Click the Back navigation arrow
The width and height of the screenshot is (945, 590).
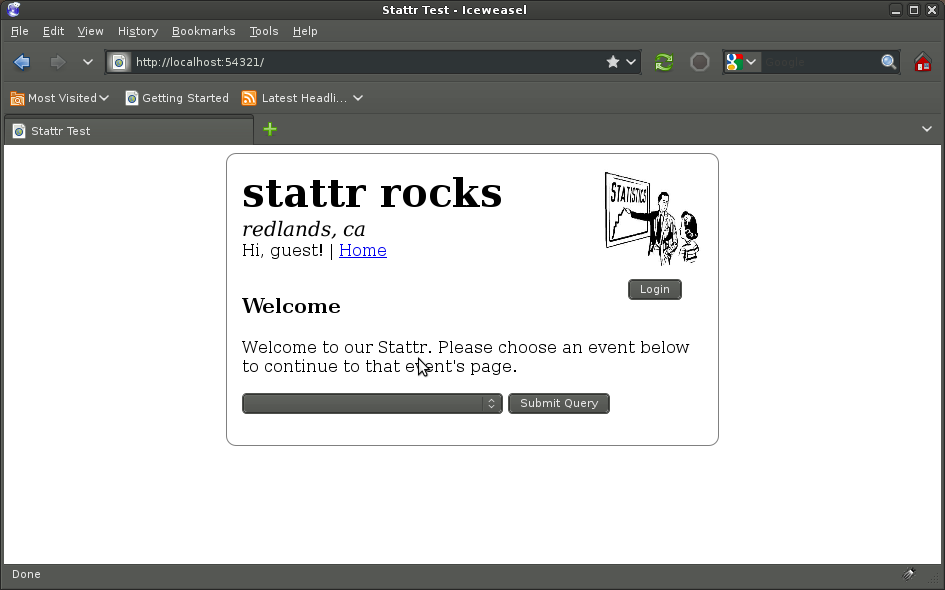tap(21, 61)
